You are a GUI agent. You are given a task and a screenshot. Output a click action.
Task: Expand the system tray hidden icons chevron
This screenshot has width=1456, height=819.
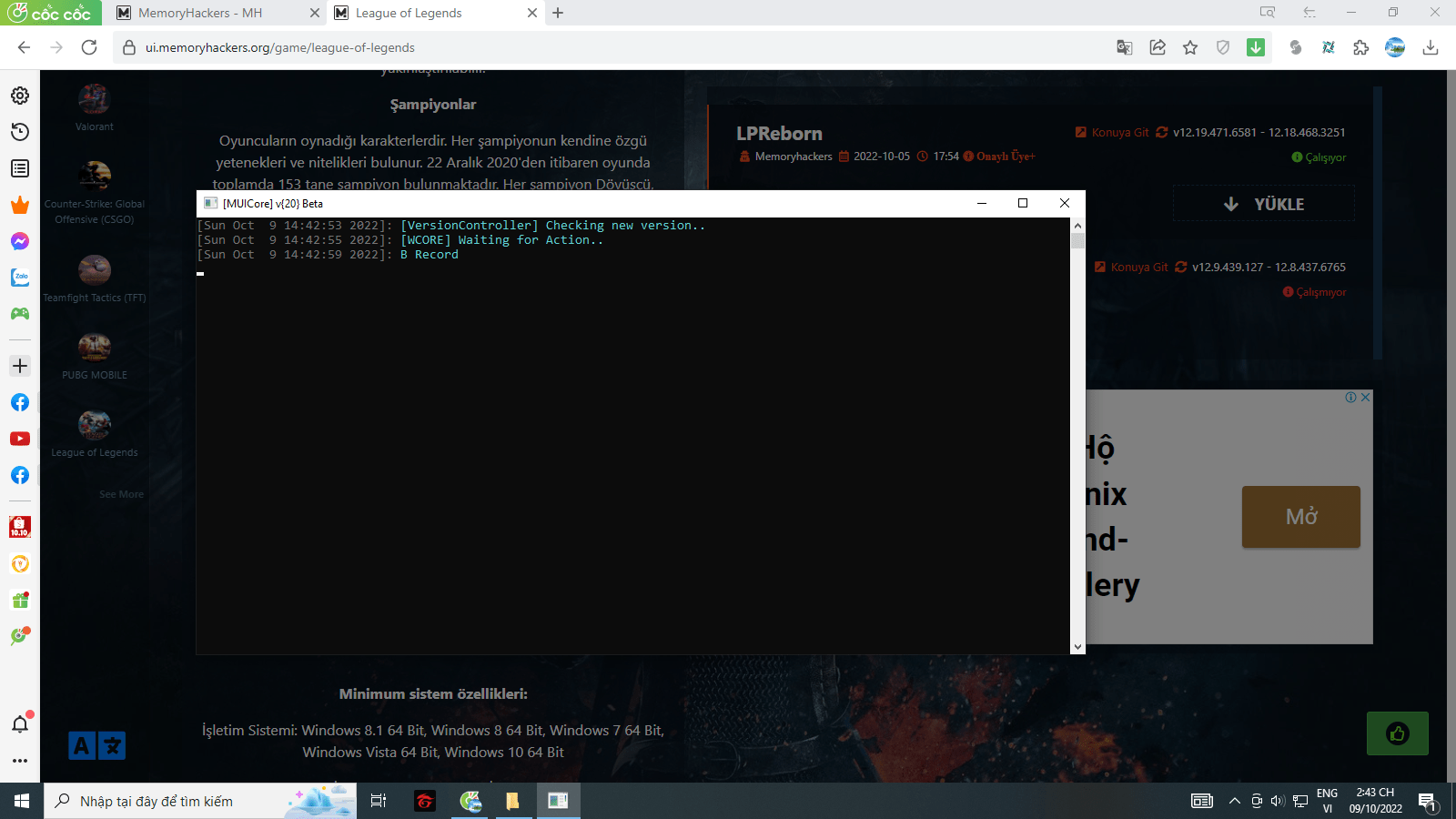[x=1234, y=801]
